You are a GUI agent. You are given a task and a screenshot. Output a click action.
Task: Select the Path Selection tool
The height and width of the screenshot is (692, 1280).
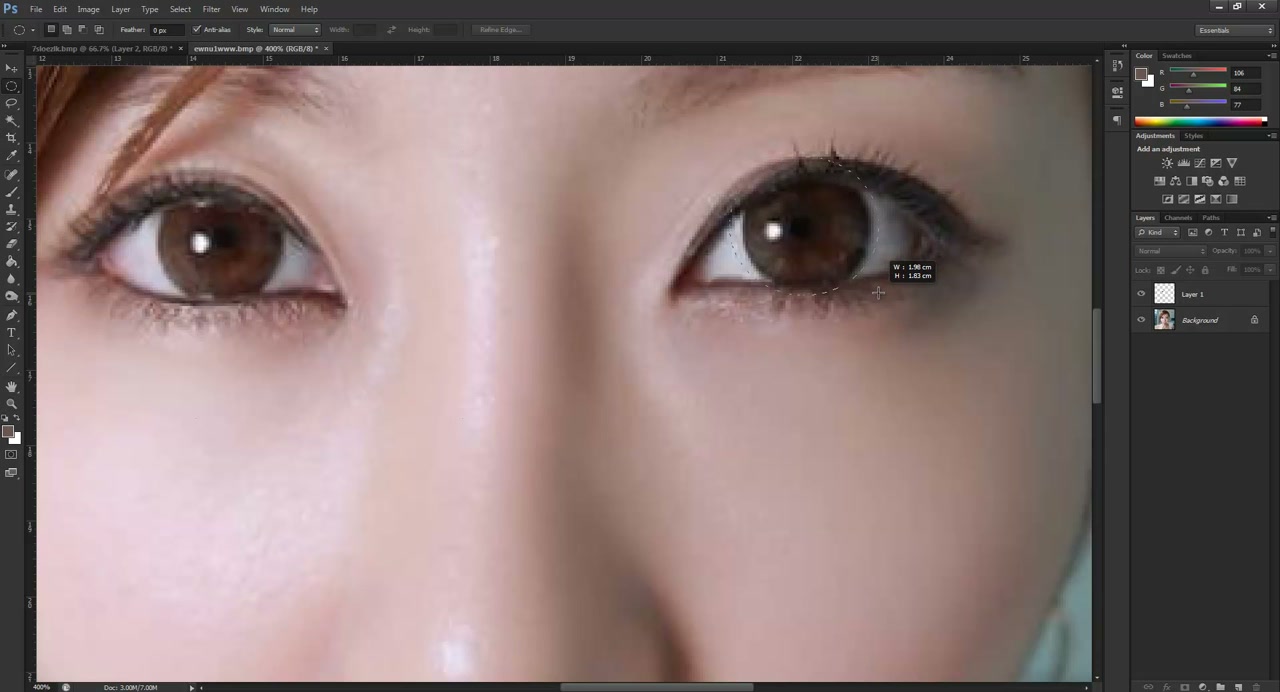pos(11,351)
